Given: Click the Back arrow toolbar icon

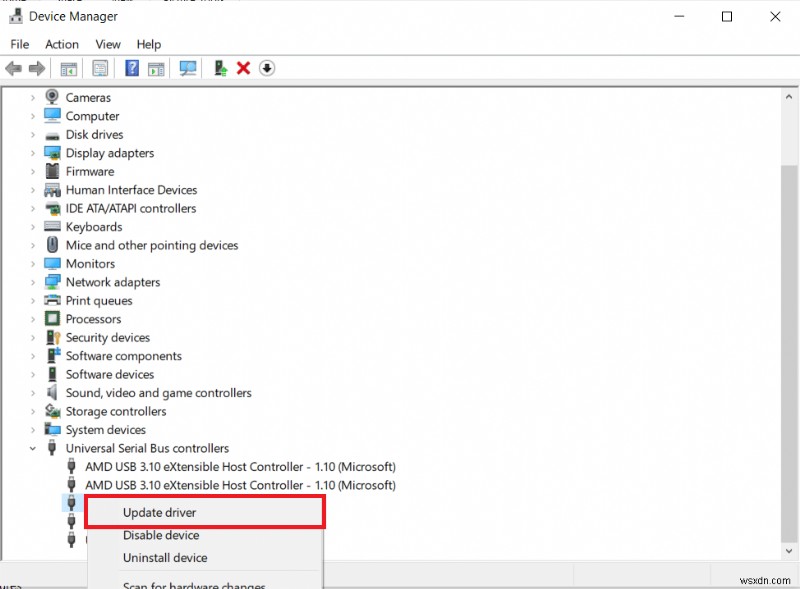Looking at the screenshot, I should [13, 68].
